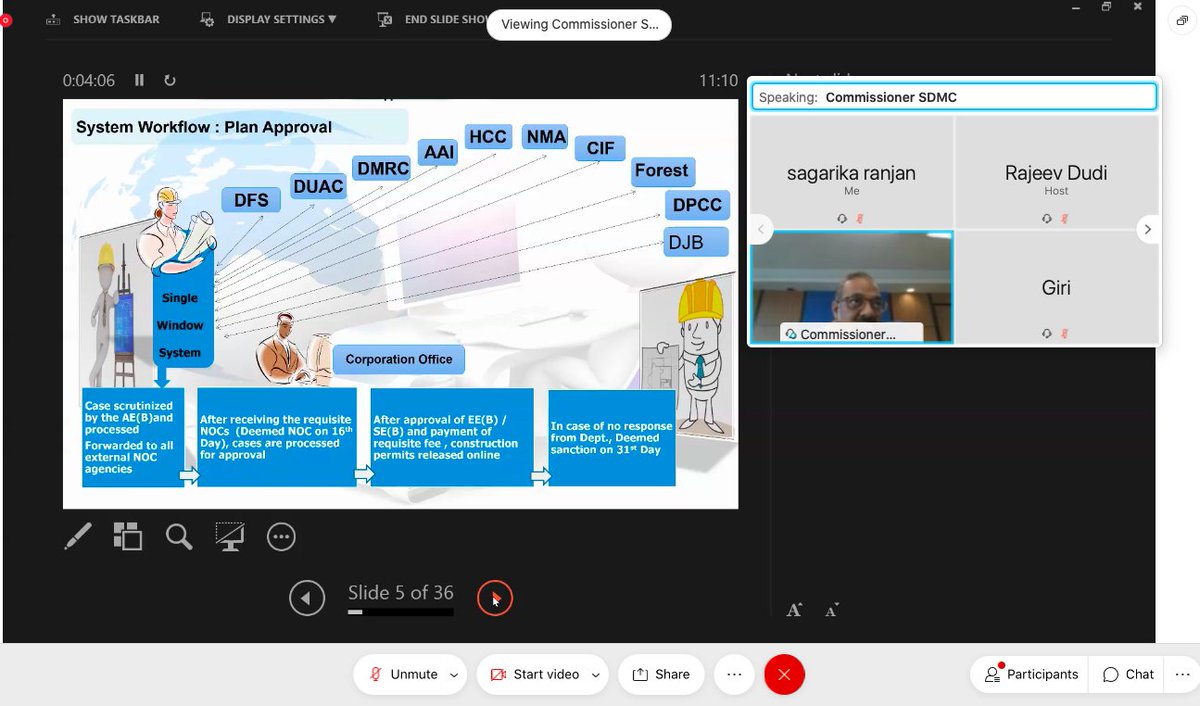This screenshot has height=706, width=1200.
Task: Go to the previous slide
Action: [x=307, y=598]
